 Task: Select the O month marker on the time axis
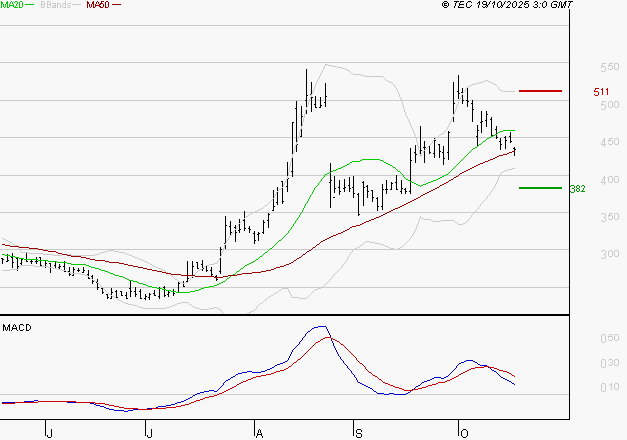pos(463,432)
